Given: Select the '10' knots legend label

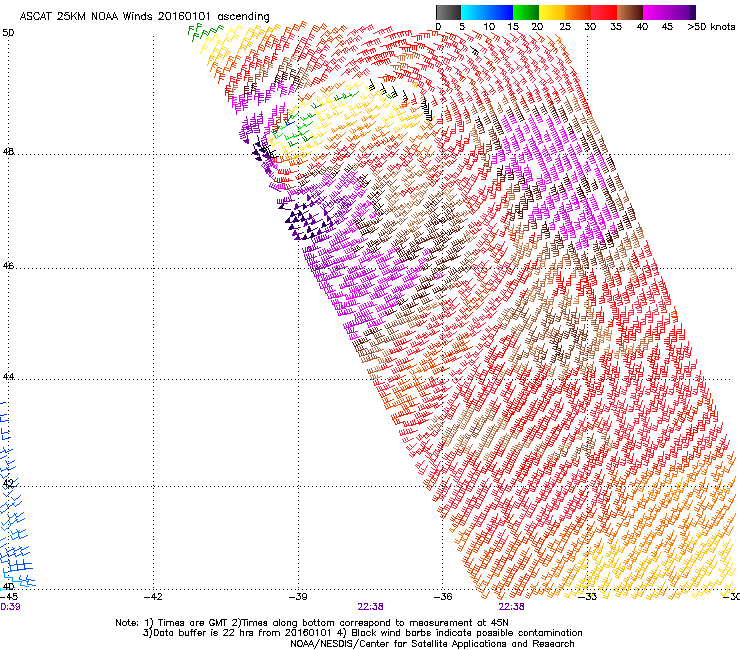Looking at the screenshot, I should pyautogui.click(x=489, y=27).
